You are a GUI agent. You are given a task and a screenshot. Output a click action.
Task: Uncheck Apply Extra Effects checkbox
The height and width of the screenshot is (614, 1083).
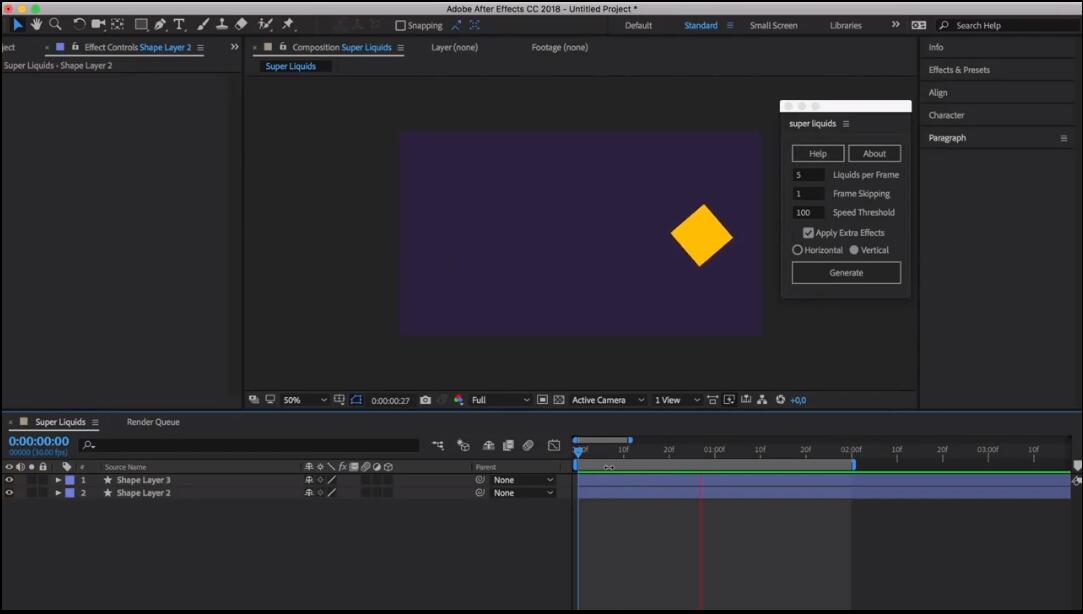808,233
